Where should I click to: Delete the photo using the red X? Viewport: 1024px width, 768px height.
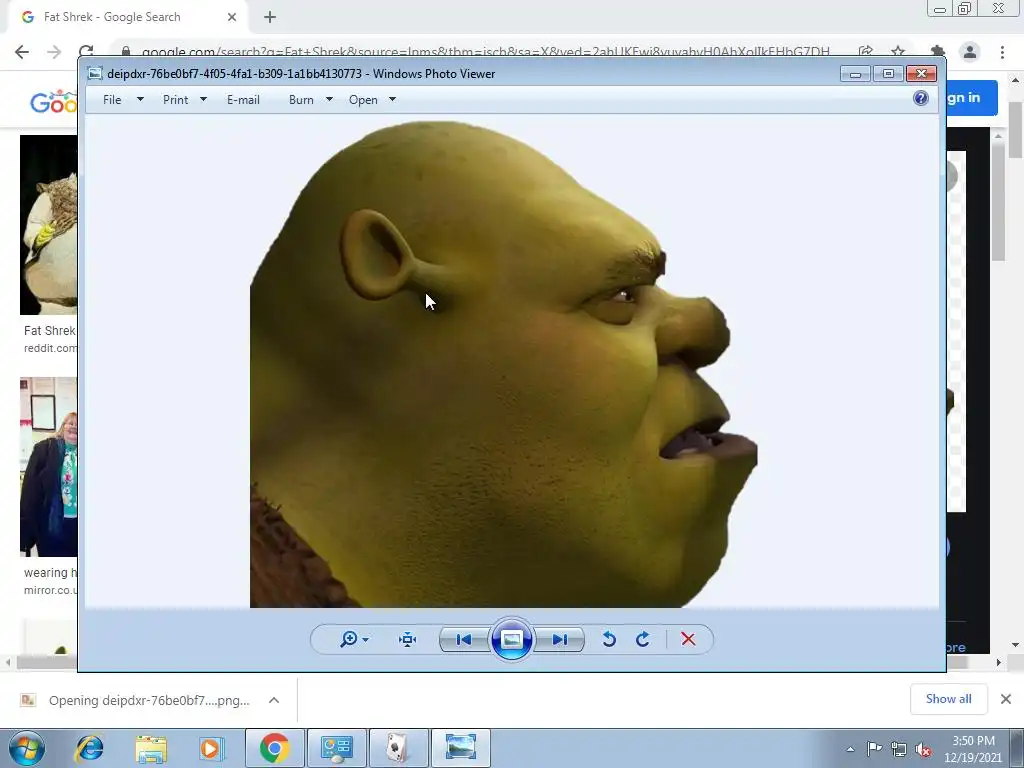(688, 639)
